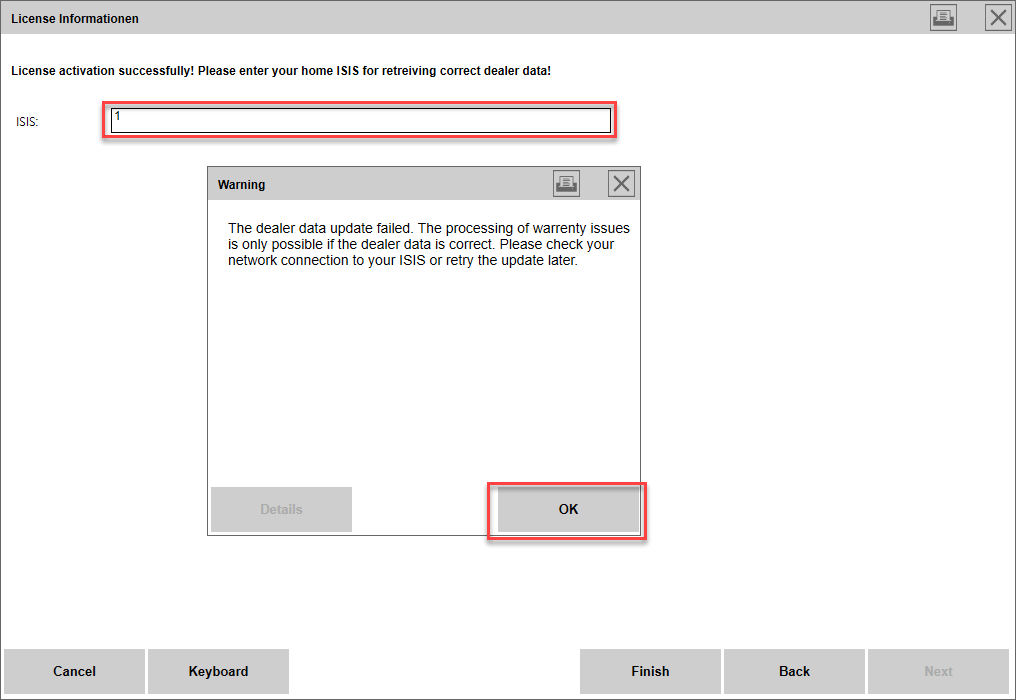Viewport: 1016px width, 700px height.
Task: Open the on-screen Keyboard
Action: coord(218,671)
